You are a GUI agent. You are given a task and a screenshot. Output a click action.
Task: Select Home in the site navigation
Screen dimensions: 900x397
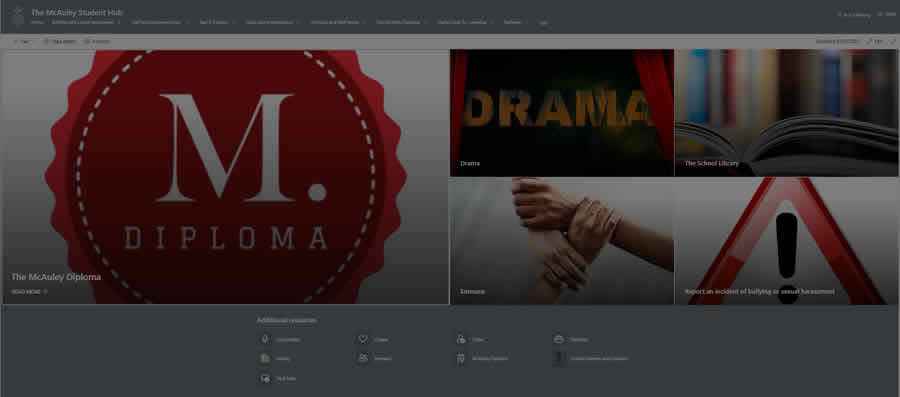pyautogui.click(x=37, y=22)
